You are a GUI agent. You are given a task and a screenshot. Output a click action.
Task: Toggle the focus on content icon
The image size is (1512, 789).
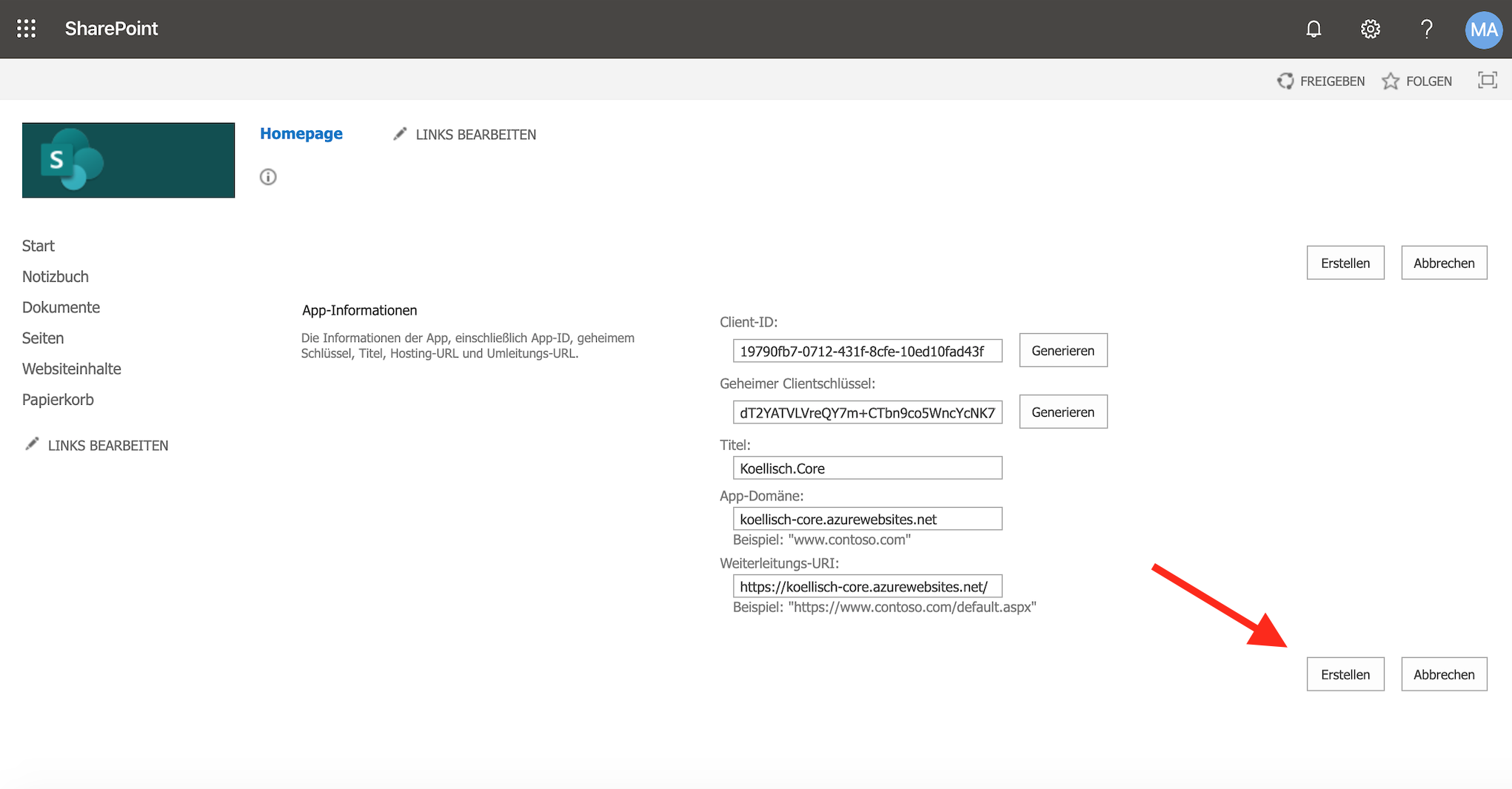[x=1487, y=80]
